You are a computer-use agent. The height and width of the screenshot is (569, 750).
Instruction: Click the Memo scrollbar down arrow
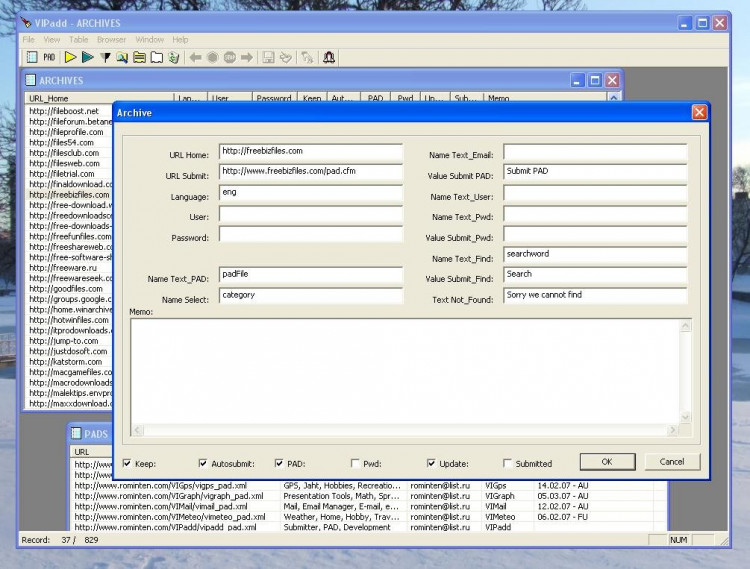point(685,417)
